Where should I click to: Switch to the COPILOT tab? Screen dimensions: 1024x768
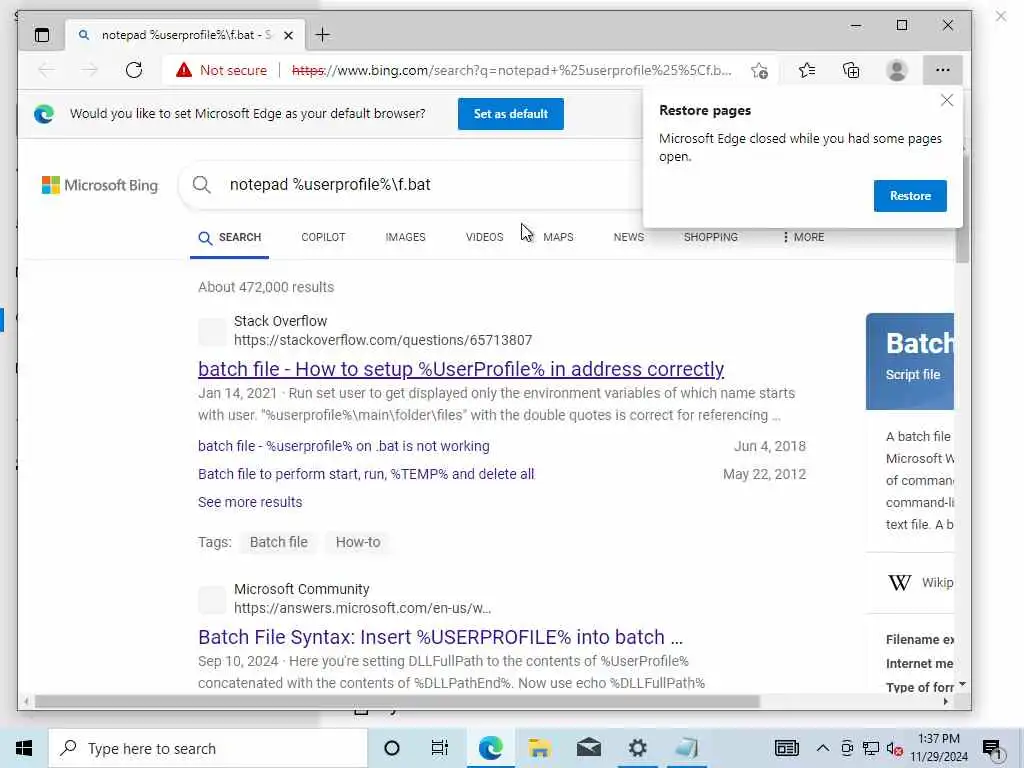pos(323,237)
